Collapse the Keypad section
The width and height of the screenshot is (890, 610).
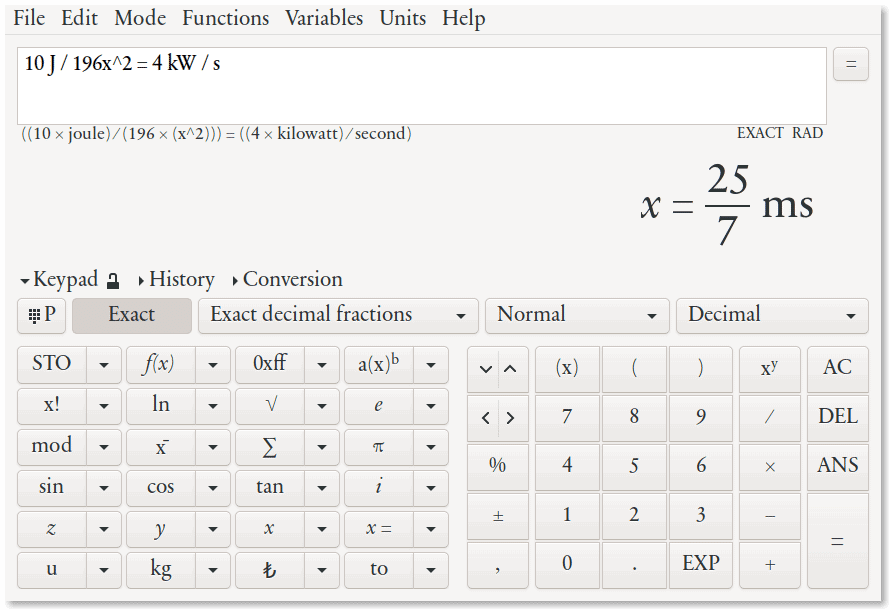[x=59, y=280]
